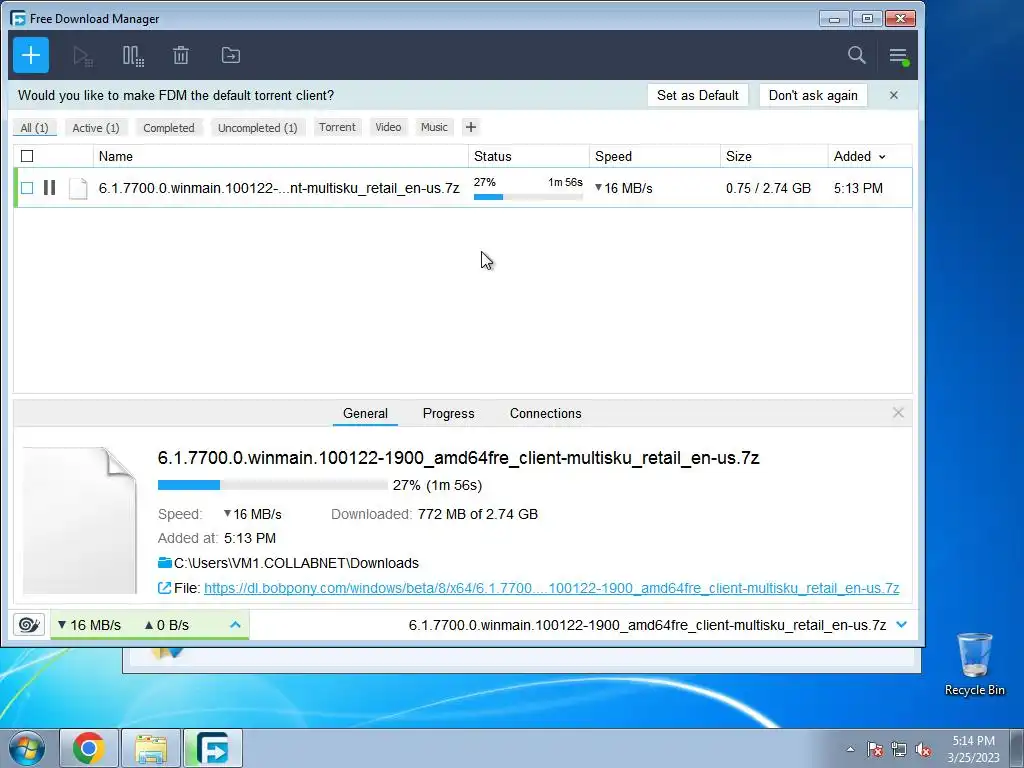
Task: Open the search magnifier in toolbar
Action: click(857, 55)
